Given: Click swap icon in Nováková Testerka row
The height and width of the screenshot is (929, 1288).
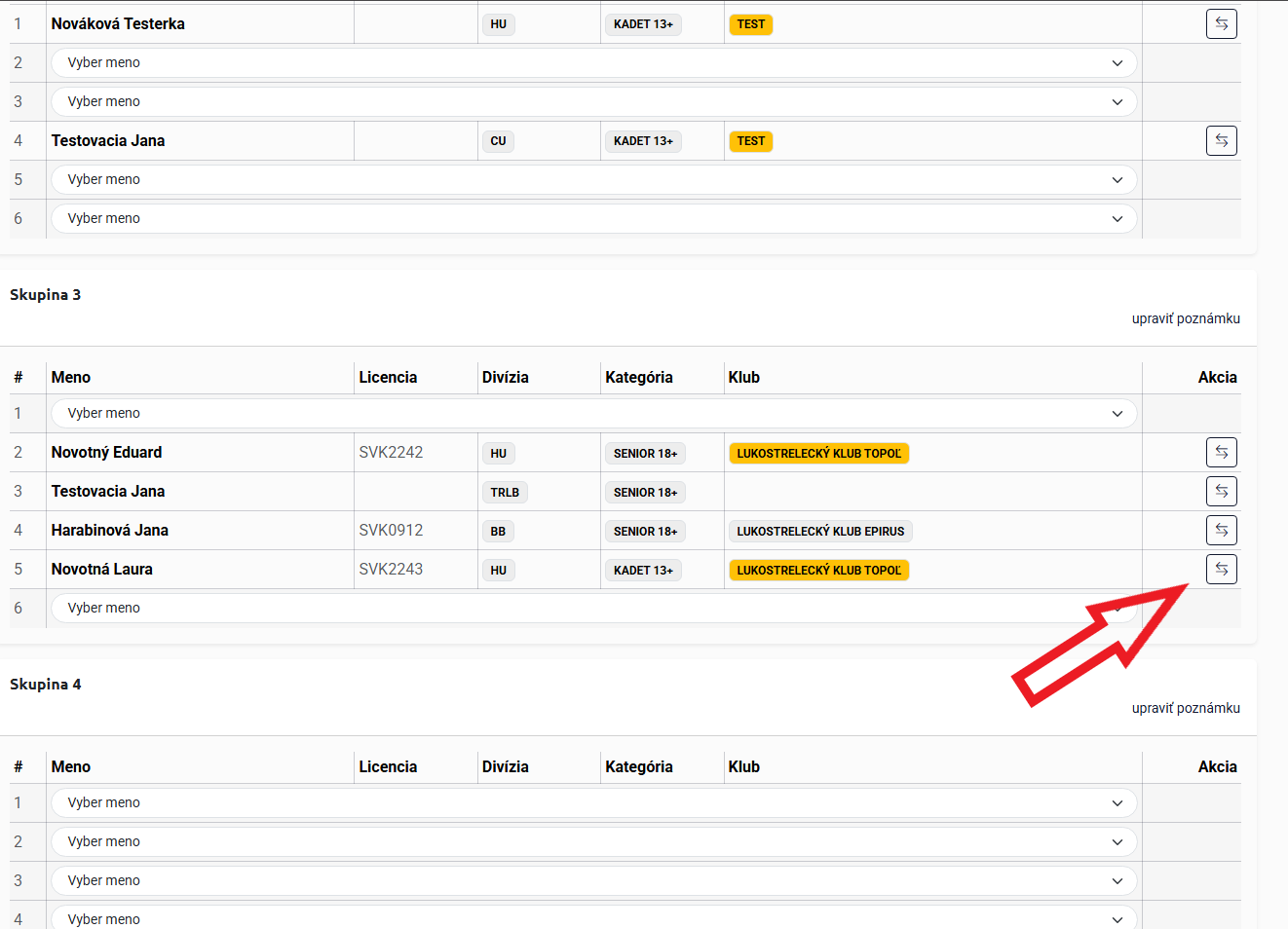Looking at the screenshot, I should (1221, 24).
